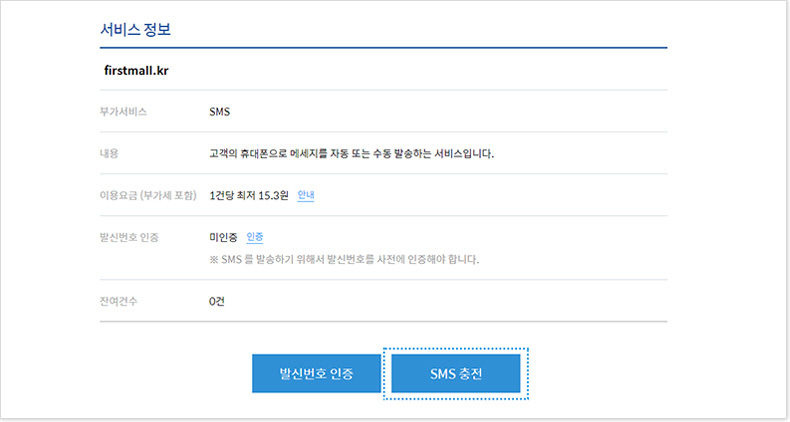Click the blue divider under 서비스 정보
This screenshot has width=790, height=422.
pos(383,48)
